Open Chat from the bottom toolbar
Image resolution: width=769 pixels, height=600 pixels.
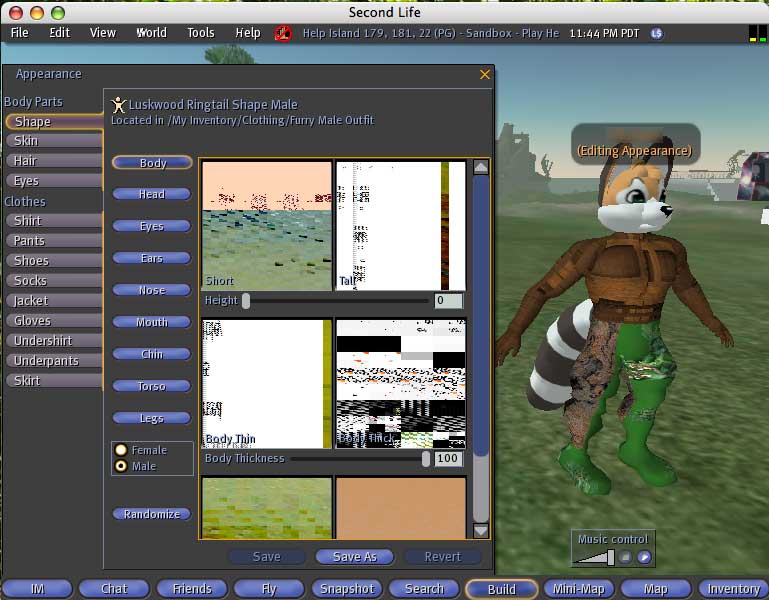click(x=114, y=589)
